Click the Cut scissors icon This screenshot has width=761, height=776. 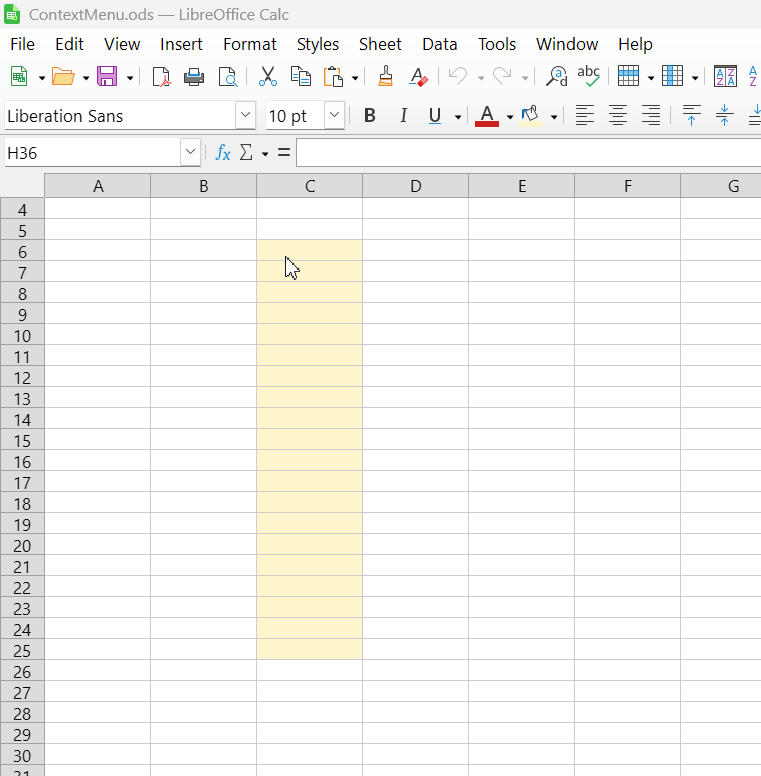click(x=267, y=77)
